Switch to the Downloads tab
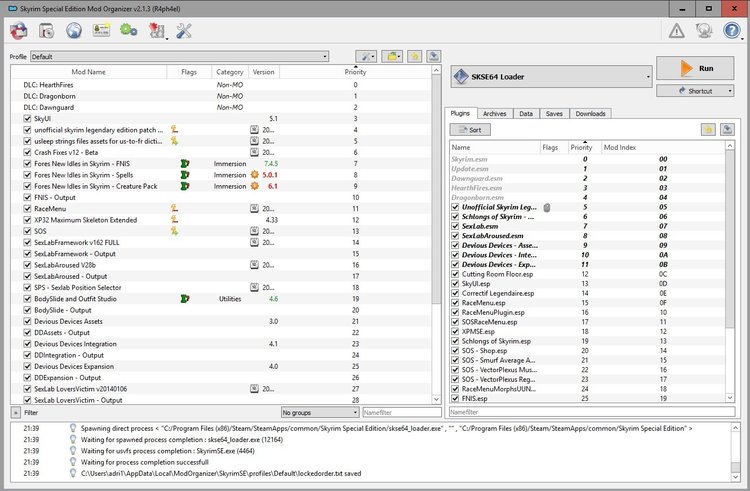750x491 pixels. click(x=590, y=114)
